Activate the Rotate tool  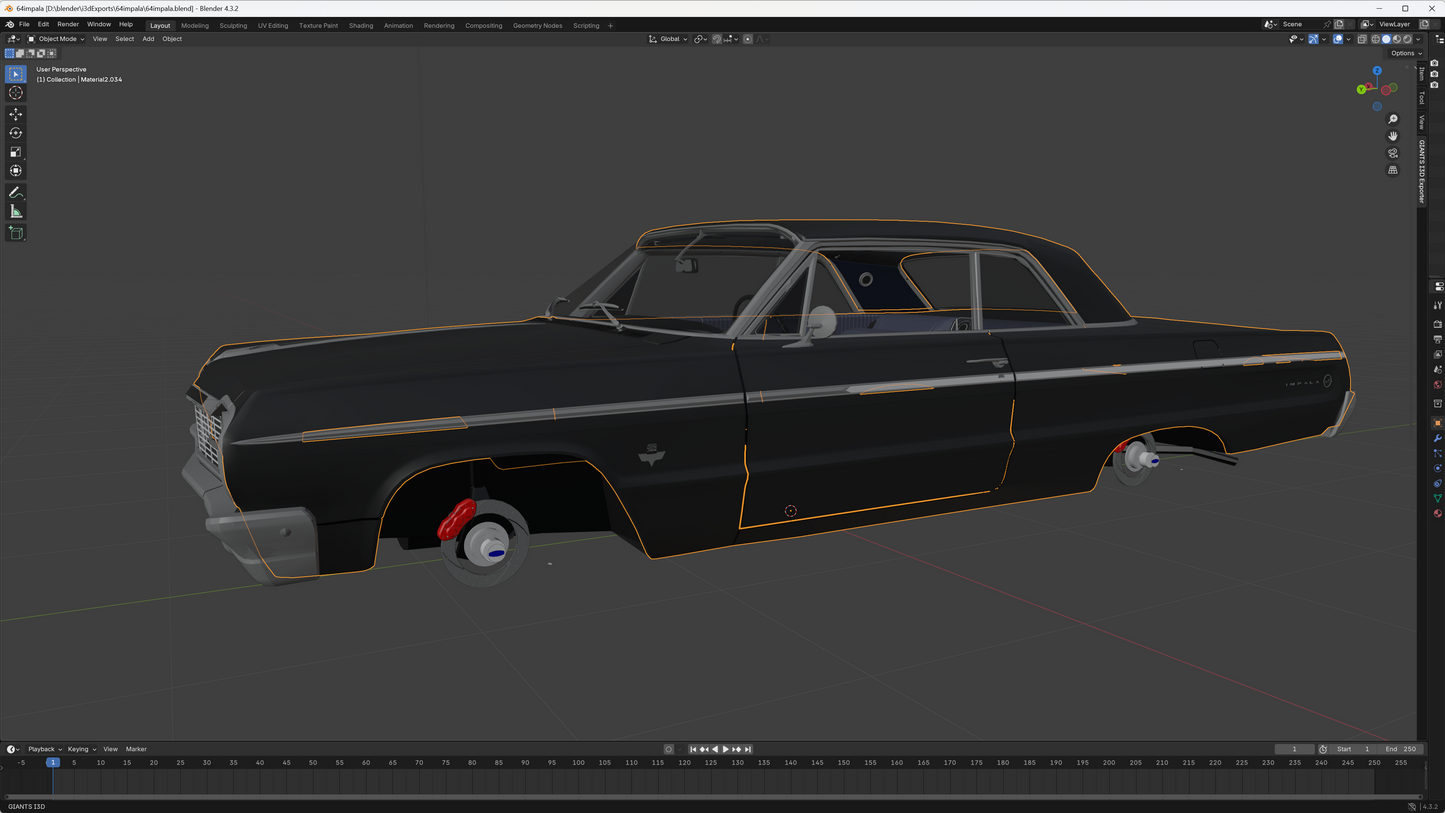16,133
